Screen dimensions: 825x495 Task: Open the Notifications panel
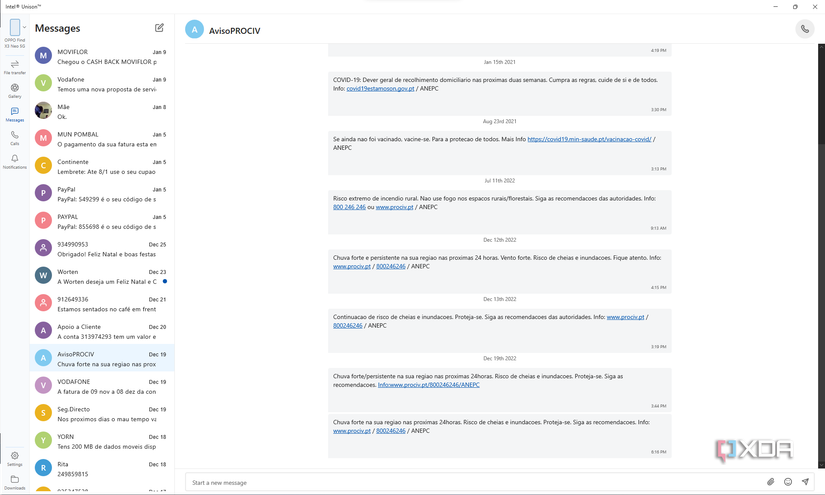14,161
